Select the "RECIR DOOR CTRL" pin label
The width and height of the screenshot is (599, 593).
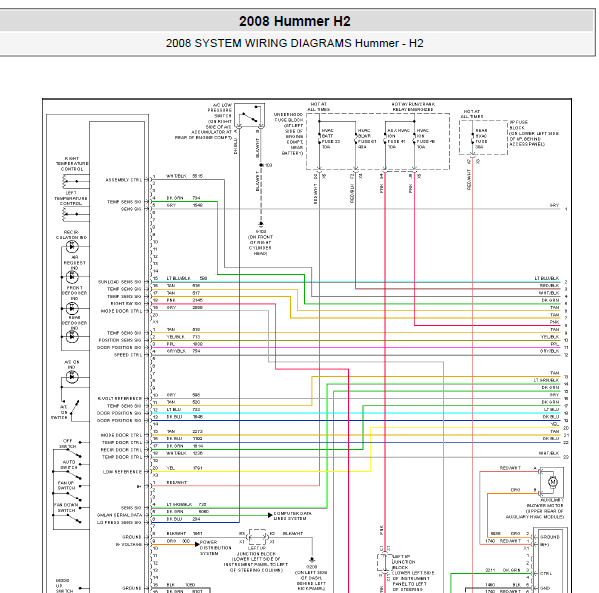121,450
